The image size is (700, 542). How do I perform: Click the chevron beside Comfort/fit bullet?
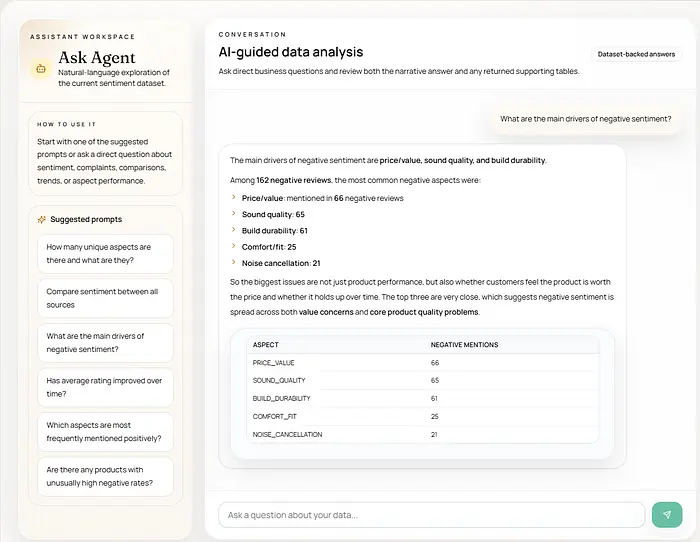[x=234, y=246]
